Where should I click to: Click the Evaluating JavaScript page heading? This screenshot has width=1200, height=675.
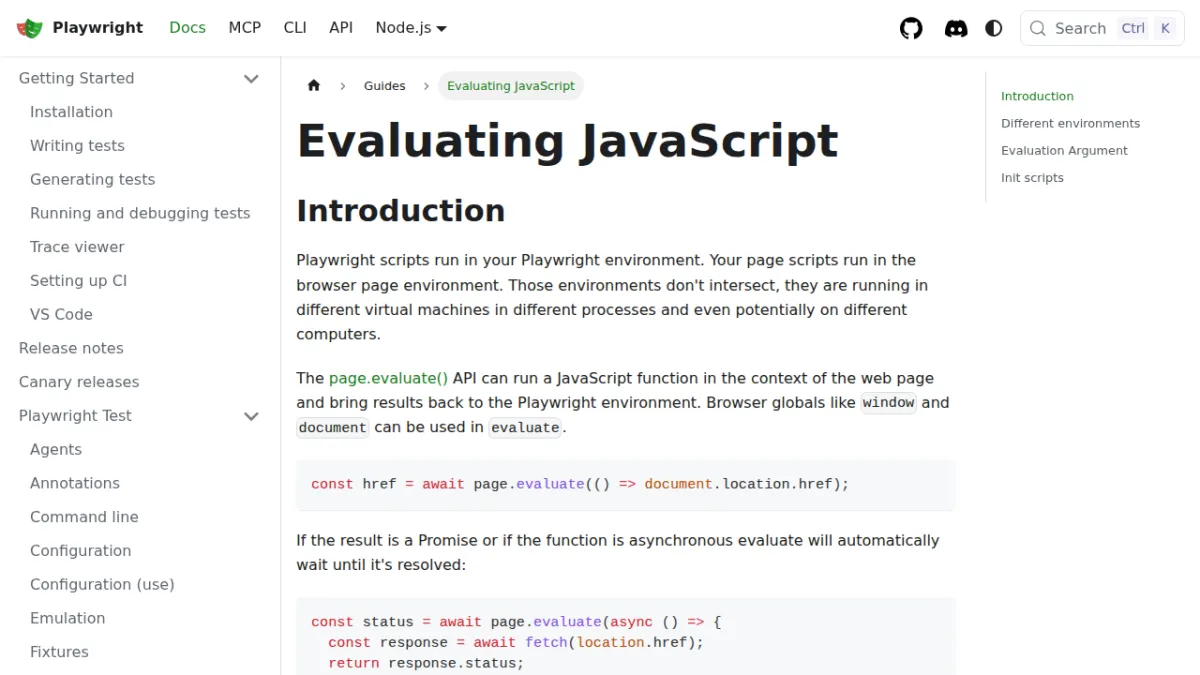567,141
